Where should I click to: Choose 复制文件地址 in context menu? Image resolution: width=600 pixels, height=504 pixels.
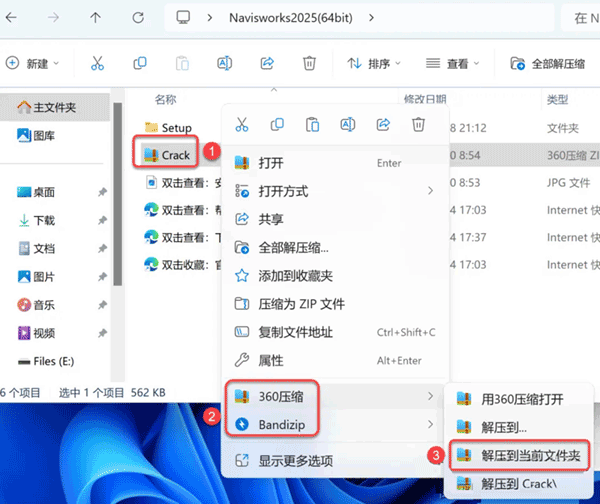[335, 332]
